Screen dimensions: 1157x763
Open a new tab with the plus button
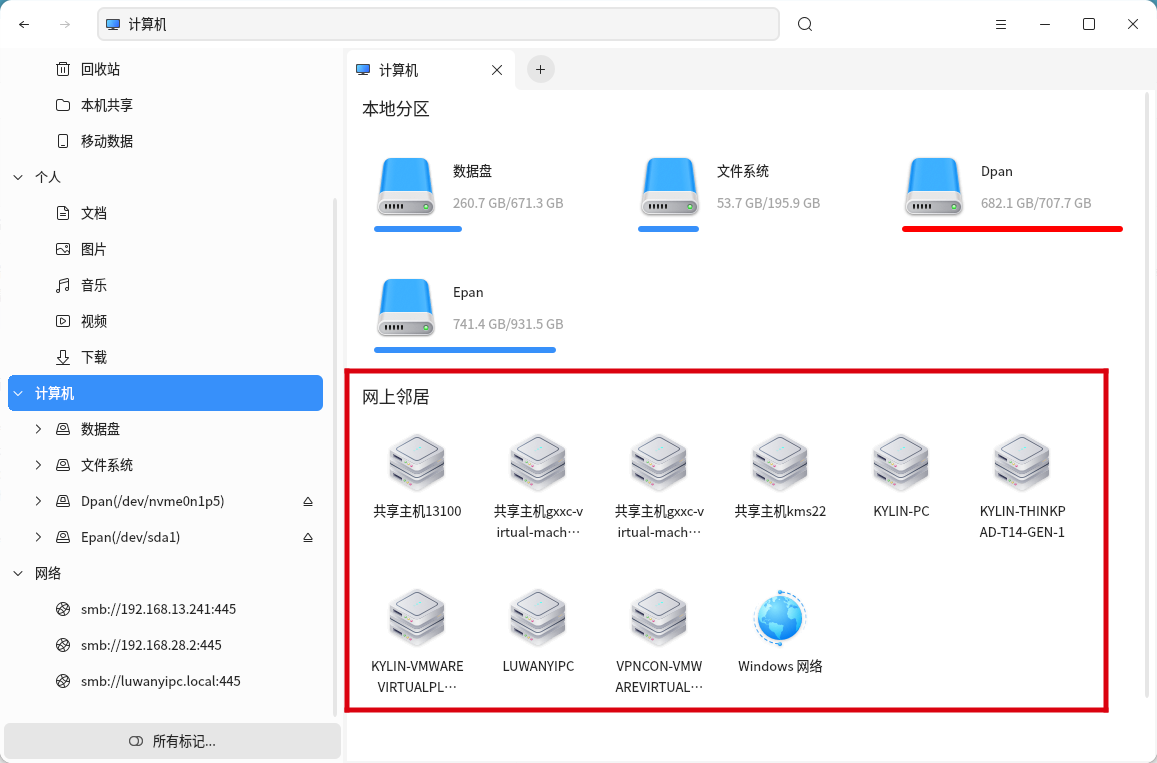click(540, 69)
